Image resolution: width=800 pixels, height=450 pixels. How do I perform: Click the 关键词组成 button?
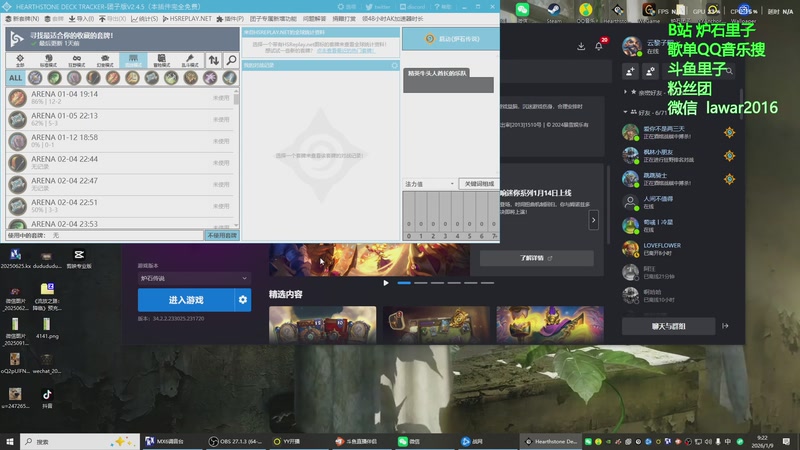coord(479,184)
